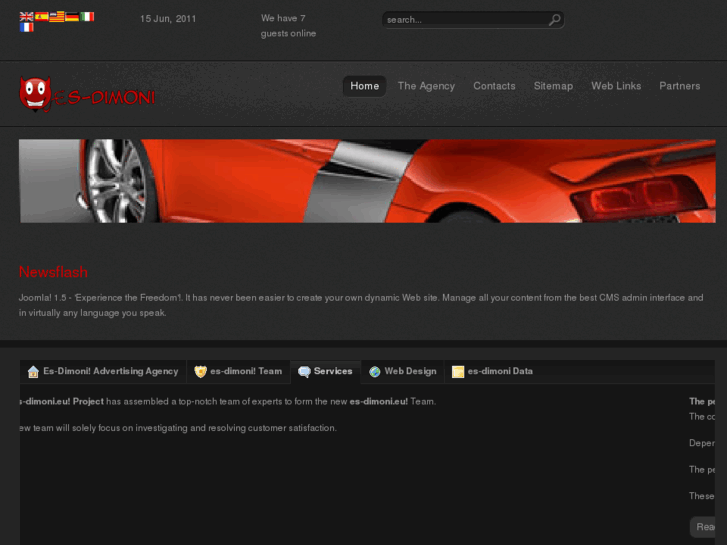Pick the Italian flag language icon

[87, 17]
